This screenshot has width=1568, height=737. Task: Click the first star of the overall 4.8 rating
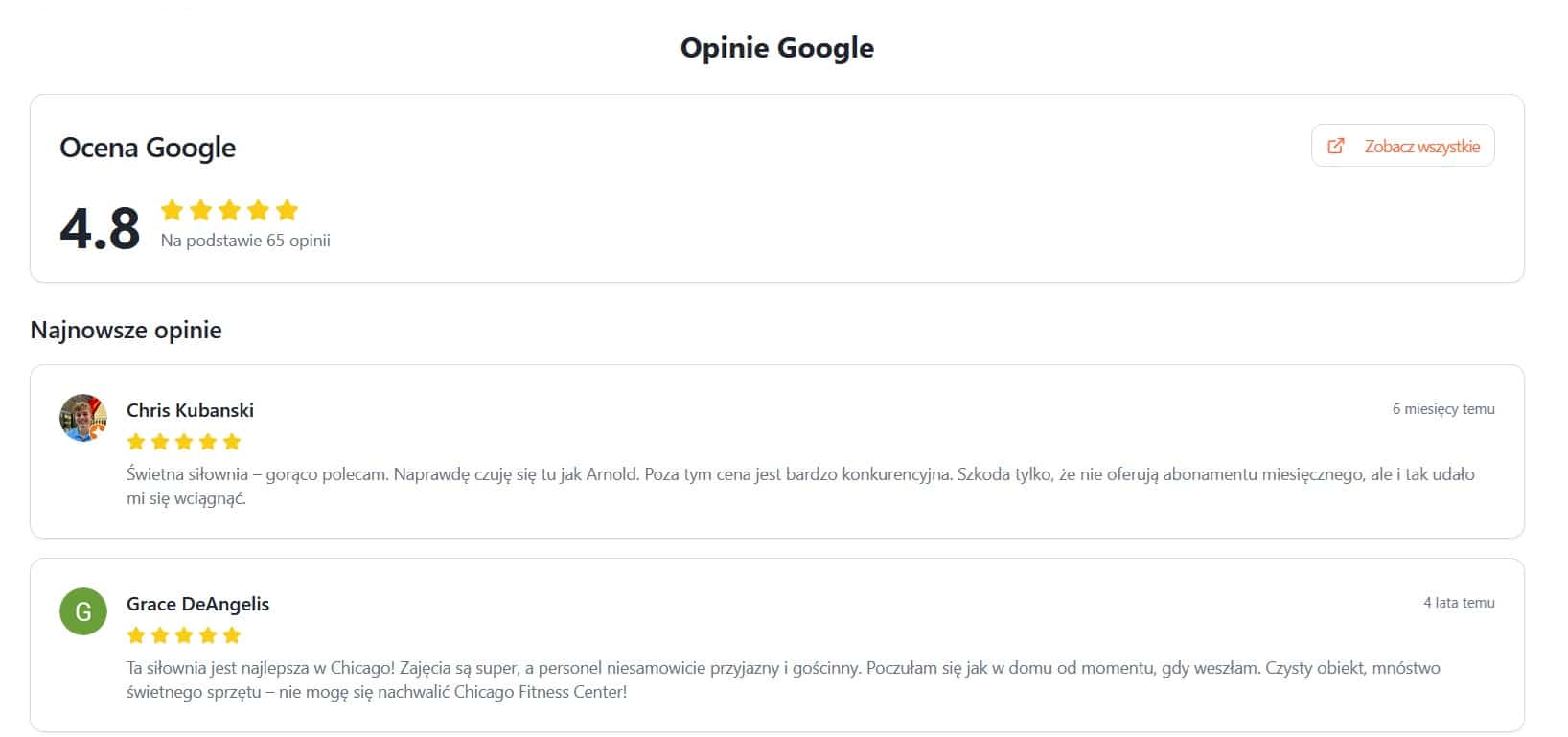(x=172, y=210)
